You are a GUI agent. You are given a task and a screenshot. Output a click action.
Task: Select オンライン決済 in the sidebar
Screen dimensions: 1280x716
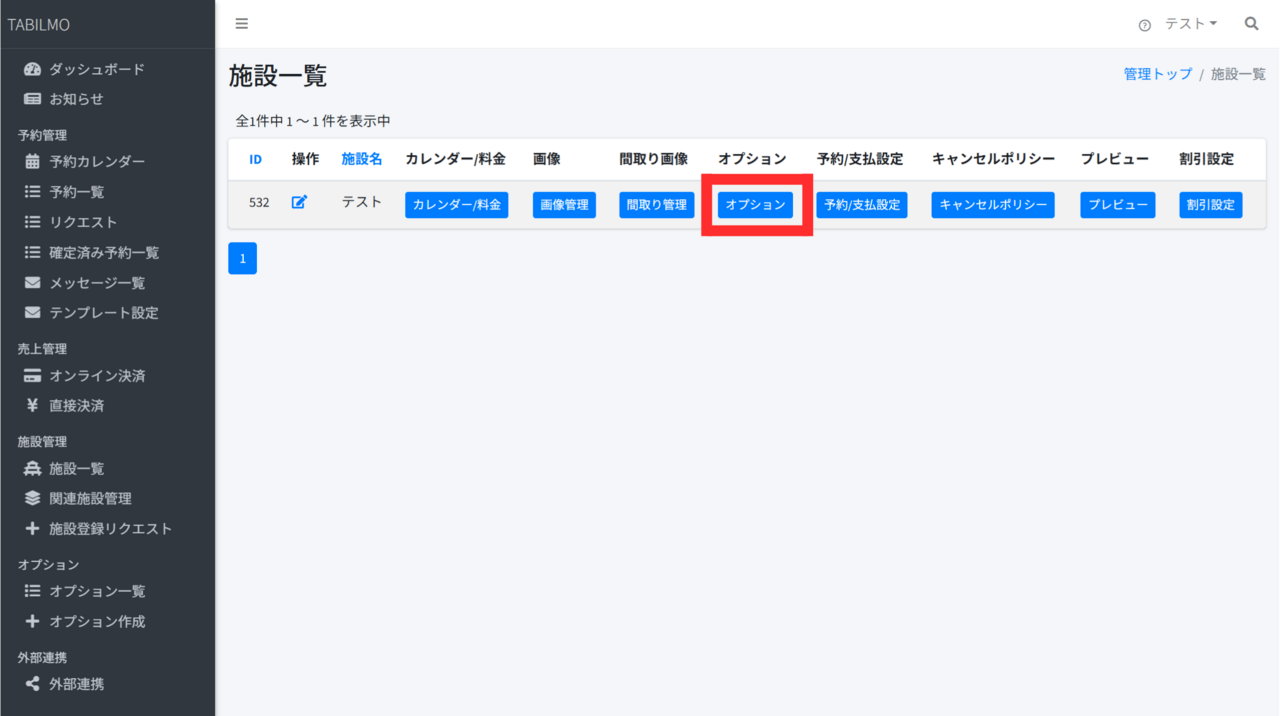pos(97,376)
